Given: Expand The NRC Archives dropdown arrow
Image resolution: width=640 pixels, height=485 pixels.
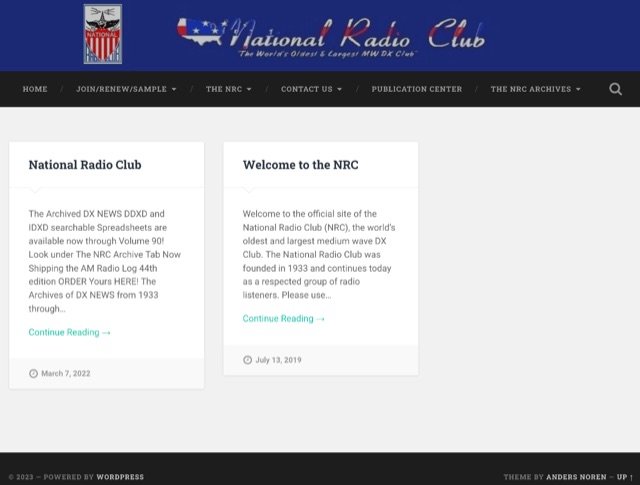Looking at the screenshot, I should coord(578,89).
